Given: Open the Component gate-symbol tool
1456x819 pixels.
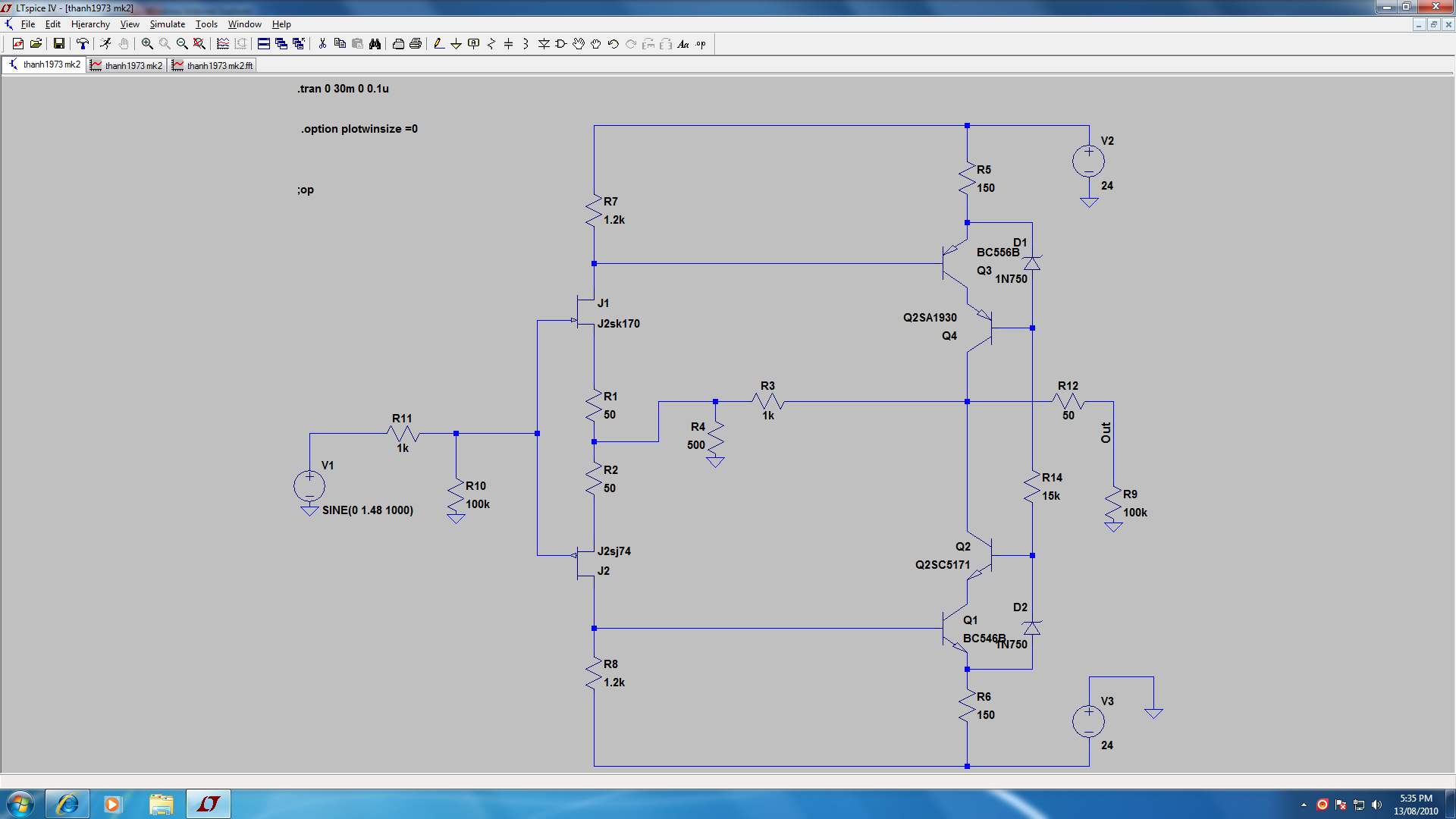Looking at the screenshot, I should coord(561,44).
